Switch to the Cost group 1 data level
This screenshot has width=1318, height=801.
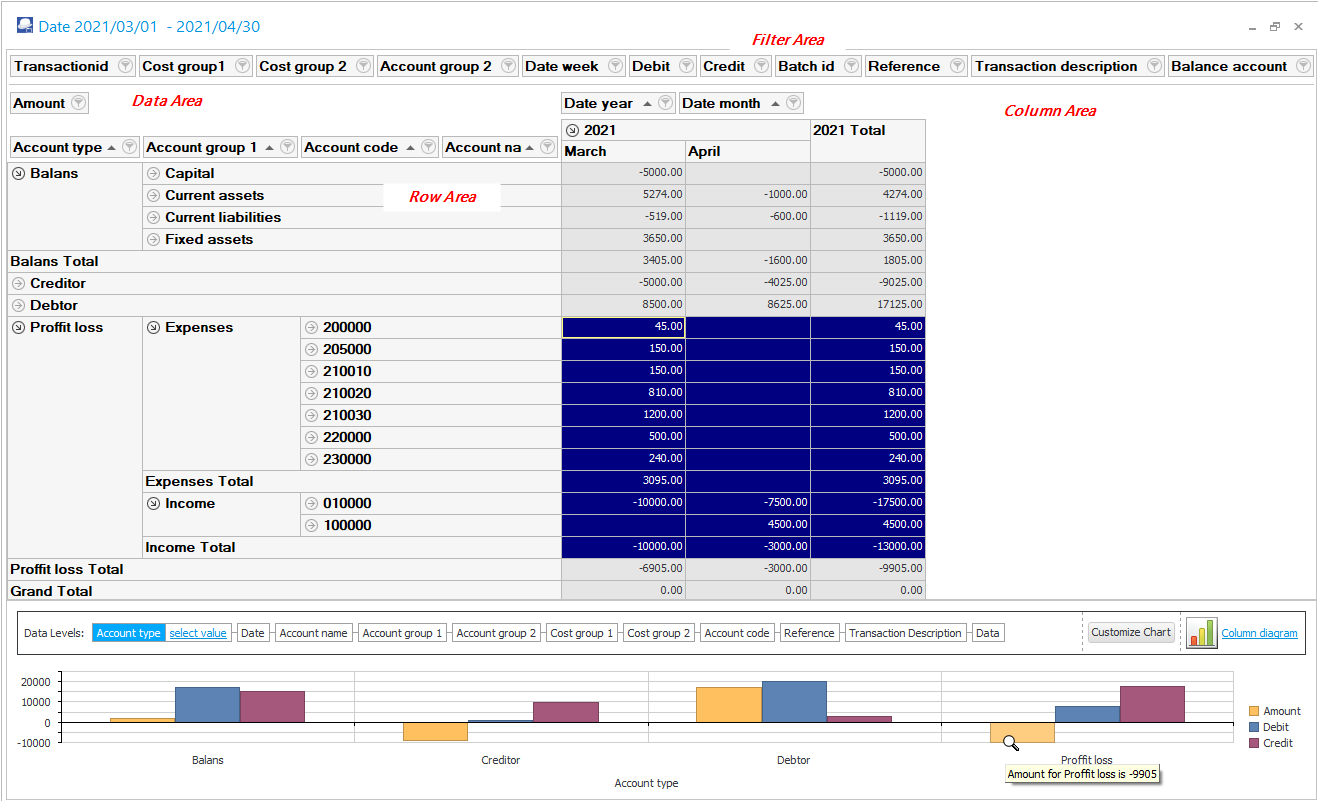click(581, 632)
